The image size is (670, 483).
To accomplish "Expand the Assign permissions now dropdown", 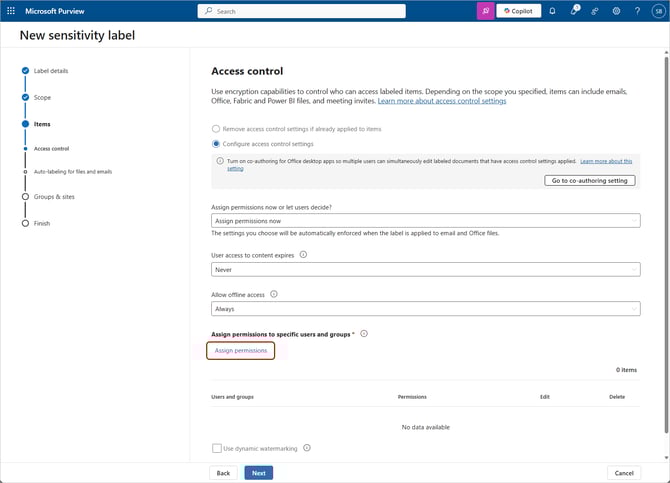I will pyautogui.click(x=426, y=221).
